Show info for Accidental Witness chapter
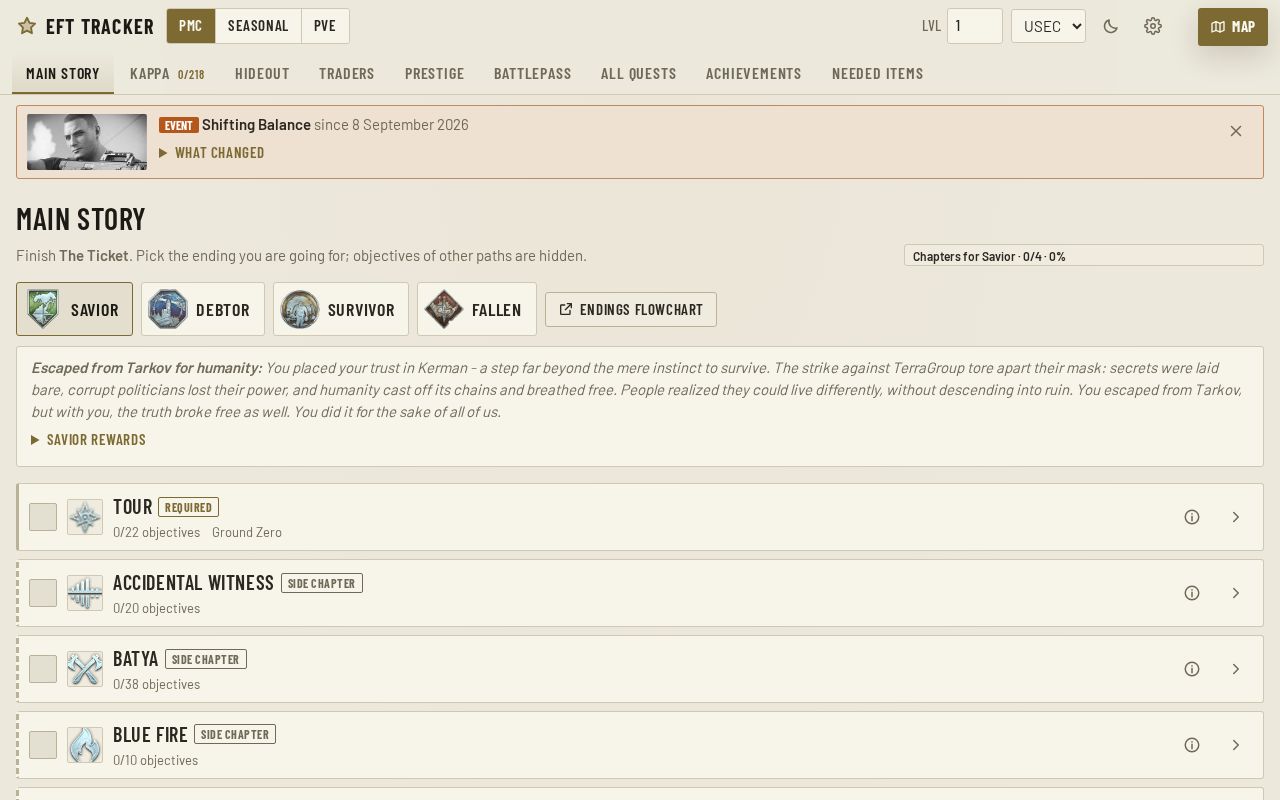Image resolution: width=1280 pixels, height=800 pixels. pyautogui.click(x=1192, y=593)
